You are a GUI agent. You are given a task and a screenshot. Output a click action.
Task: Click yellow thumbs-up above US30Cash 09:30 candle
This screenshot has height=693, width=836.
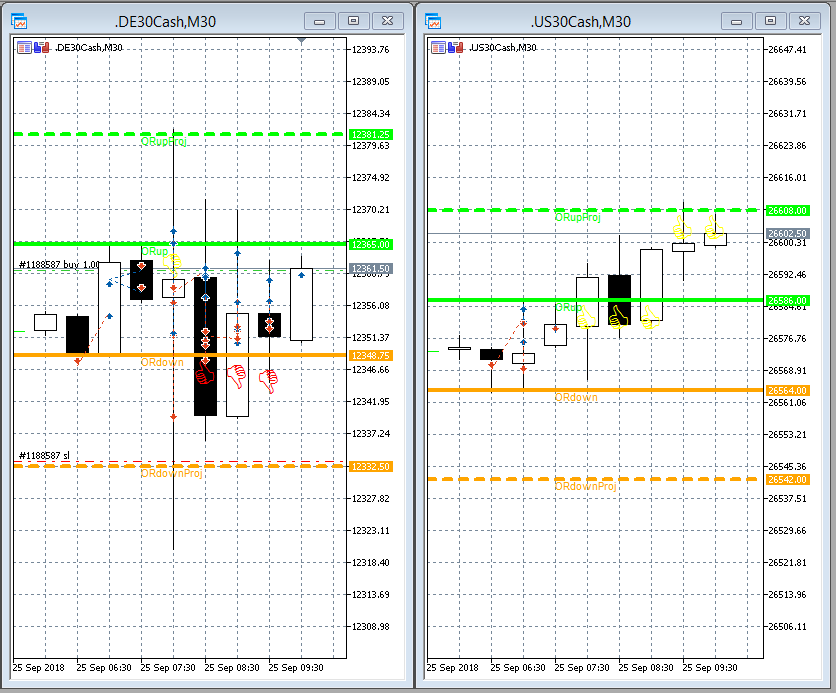[x=682, y=227]
